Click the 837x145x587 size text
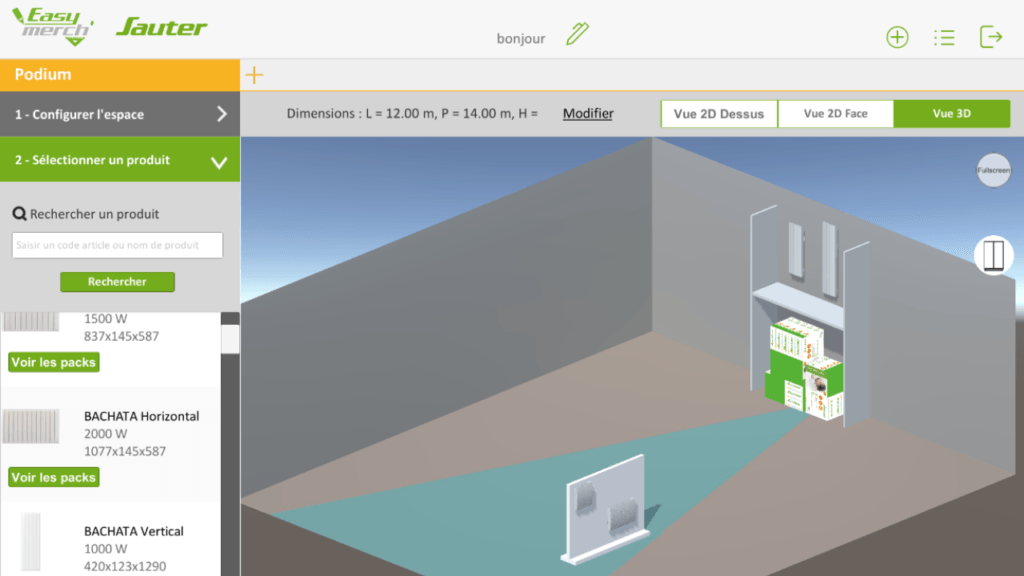The height and width of the screenshot is (576, 1024). coord(121,336)
